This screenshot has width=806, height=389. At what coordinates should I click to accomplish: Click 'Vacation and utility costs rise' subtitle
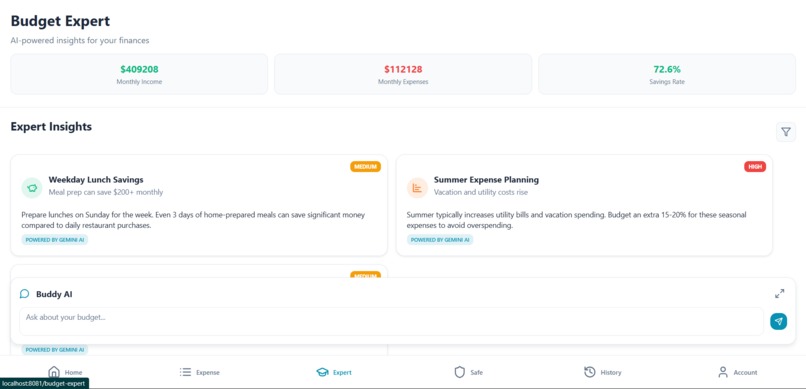click(x=481, y=192)
